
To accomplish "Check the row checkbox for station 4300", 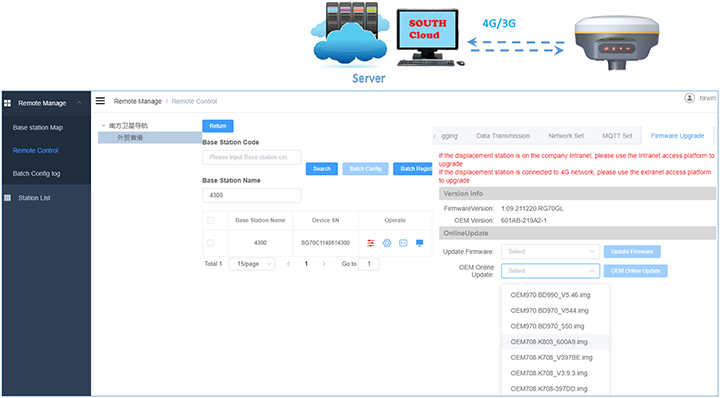I will tap(210, 243).
